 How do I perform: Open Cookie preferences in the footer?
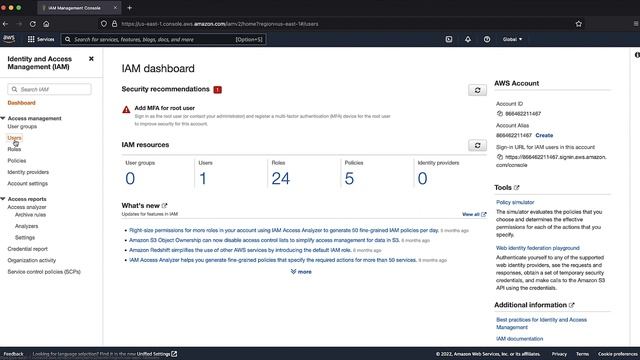[617, 354]
